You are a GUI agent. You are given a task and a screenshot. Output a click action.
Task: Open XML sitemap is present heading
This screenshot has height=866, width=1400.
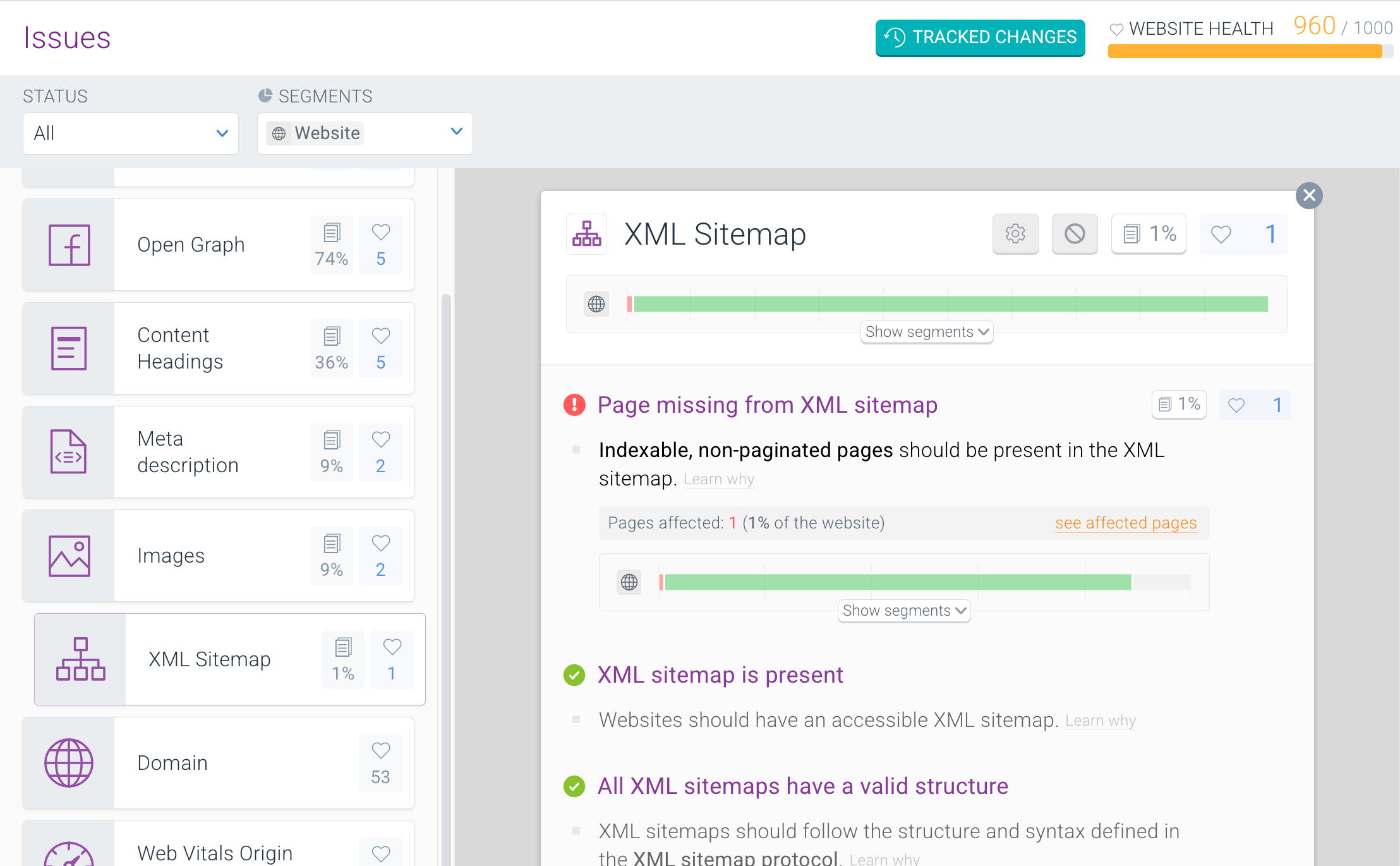point(720,675)
